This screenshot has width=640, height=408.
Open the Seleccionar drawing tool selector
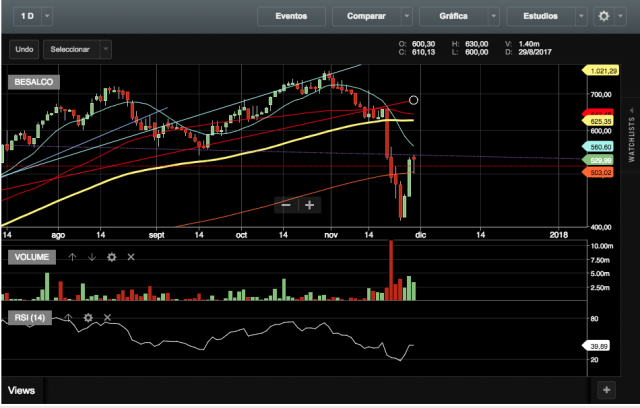(71, 49)
